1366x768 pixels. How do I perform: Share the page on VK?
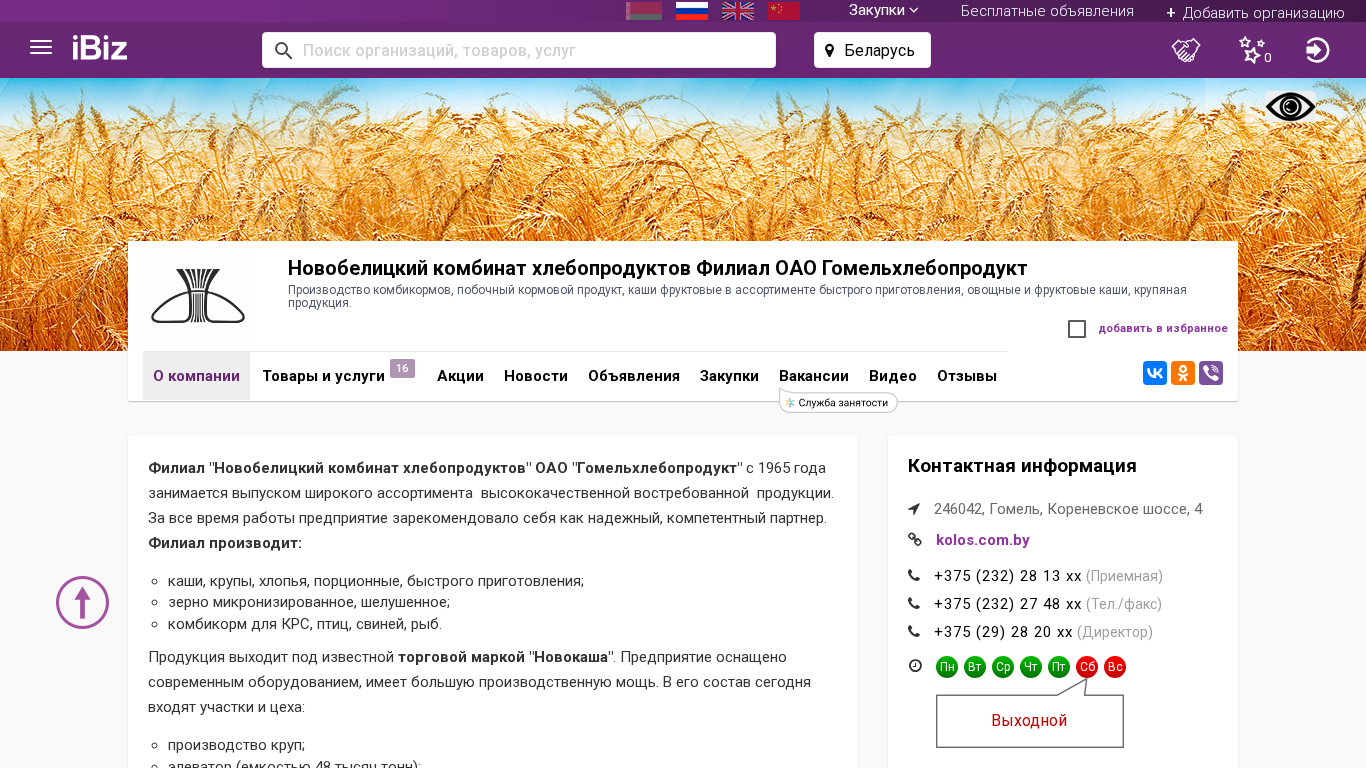(1155, 373)
